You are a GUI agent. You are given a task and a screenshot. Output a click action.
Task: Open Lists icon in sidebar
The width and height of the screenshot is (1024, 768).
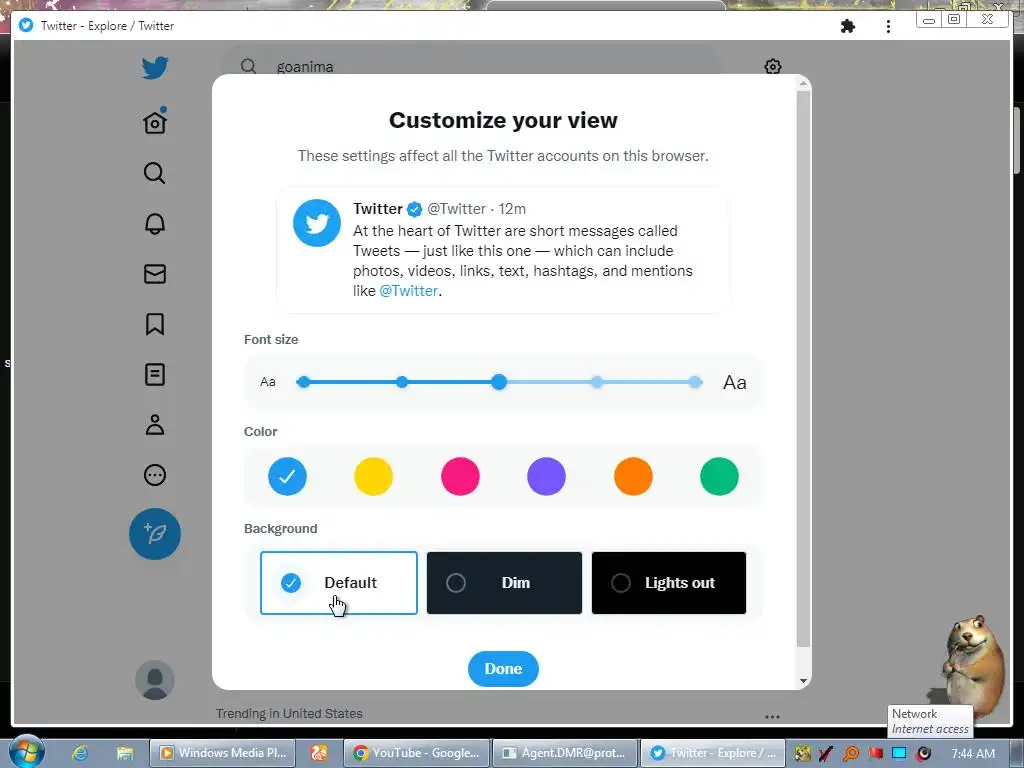(x=155, y=374)
